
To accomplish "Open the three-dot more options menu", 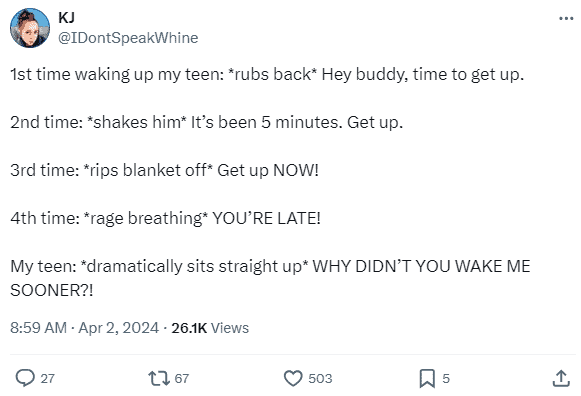I will 566,18.
